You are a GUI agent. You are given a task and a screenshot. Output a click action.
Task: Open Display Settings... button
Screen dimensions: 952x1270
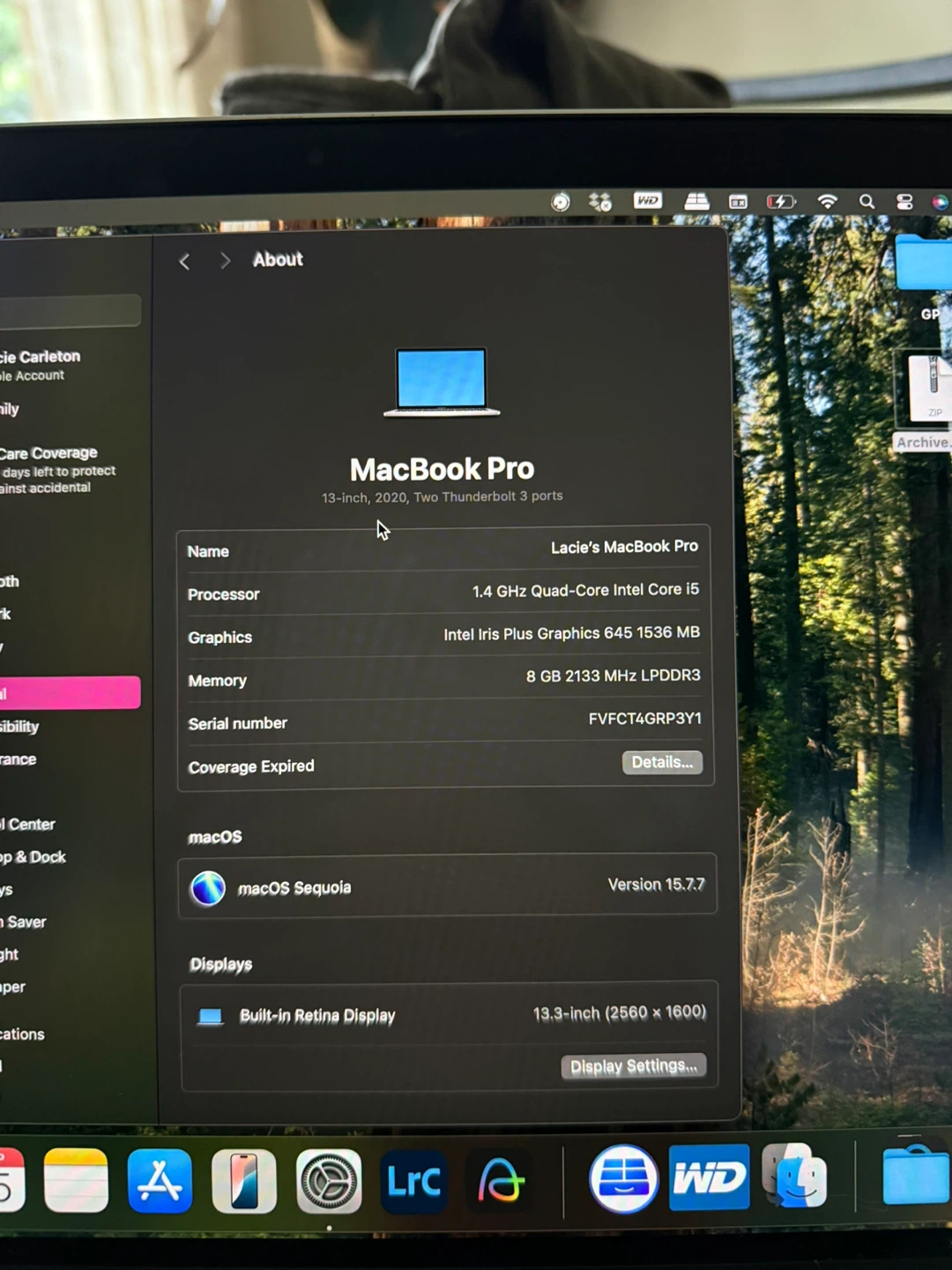point(634,1066)
